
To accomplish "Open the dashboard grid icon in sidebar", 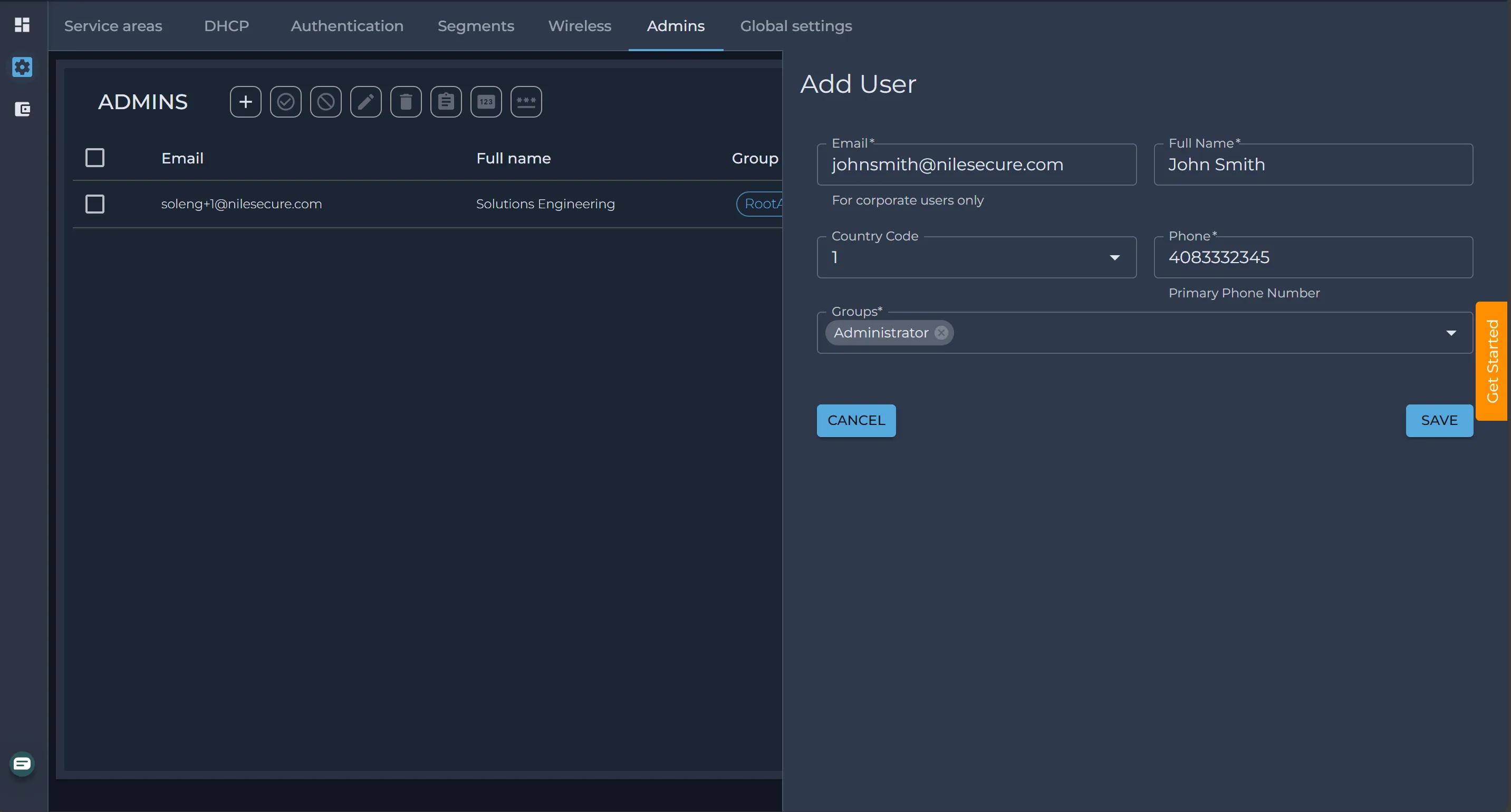I will [22, 25].
